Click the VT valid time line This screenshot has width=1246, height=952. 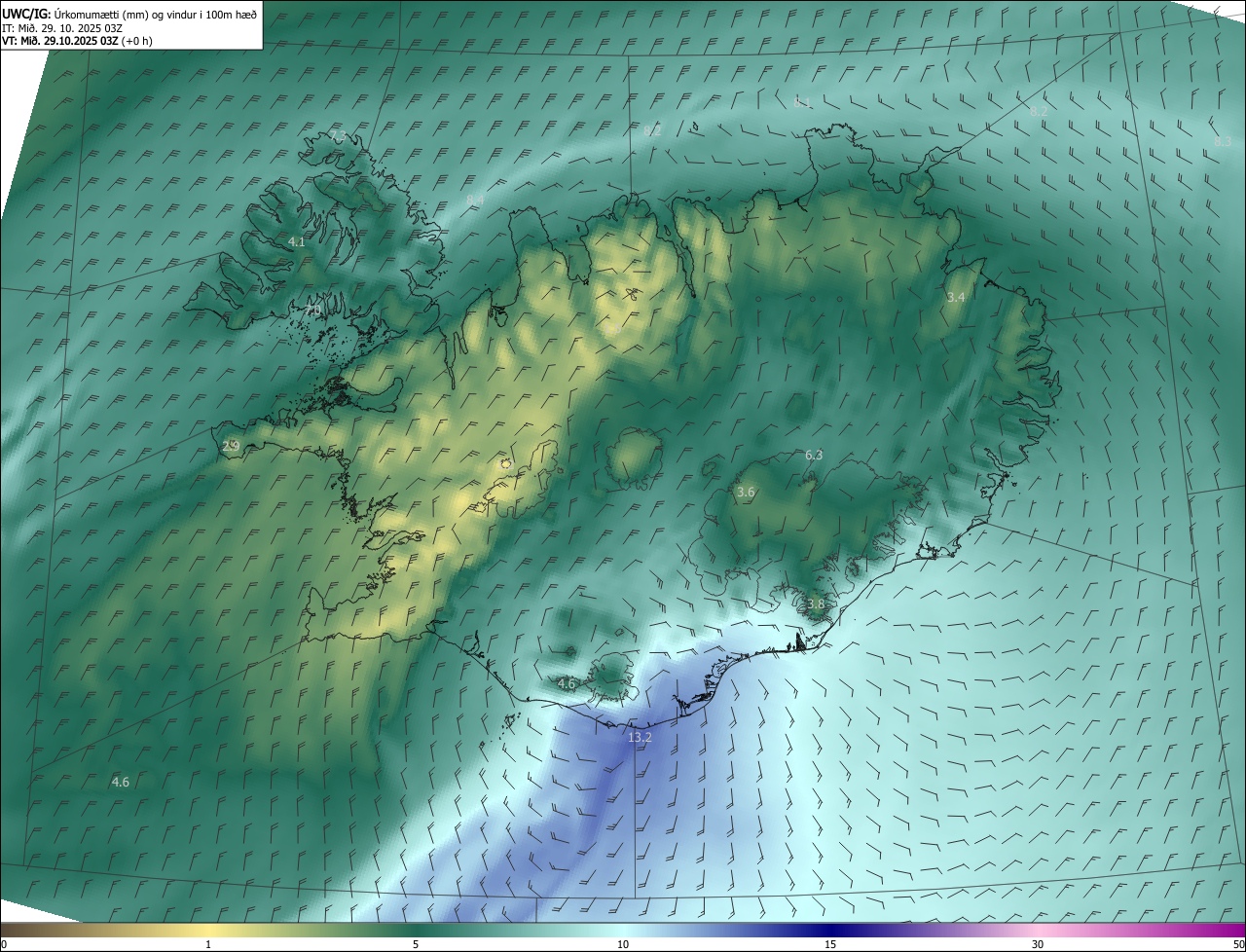point(77,41)
